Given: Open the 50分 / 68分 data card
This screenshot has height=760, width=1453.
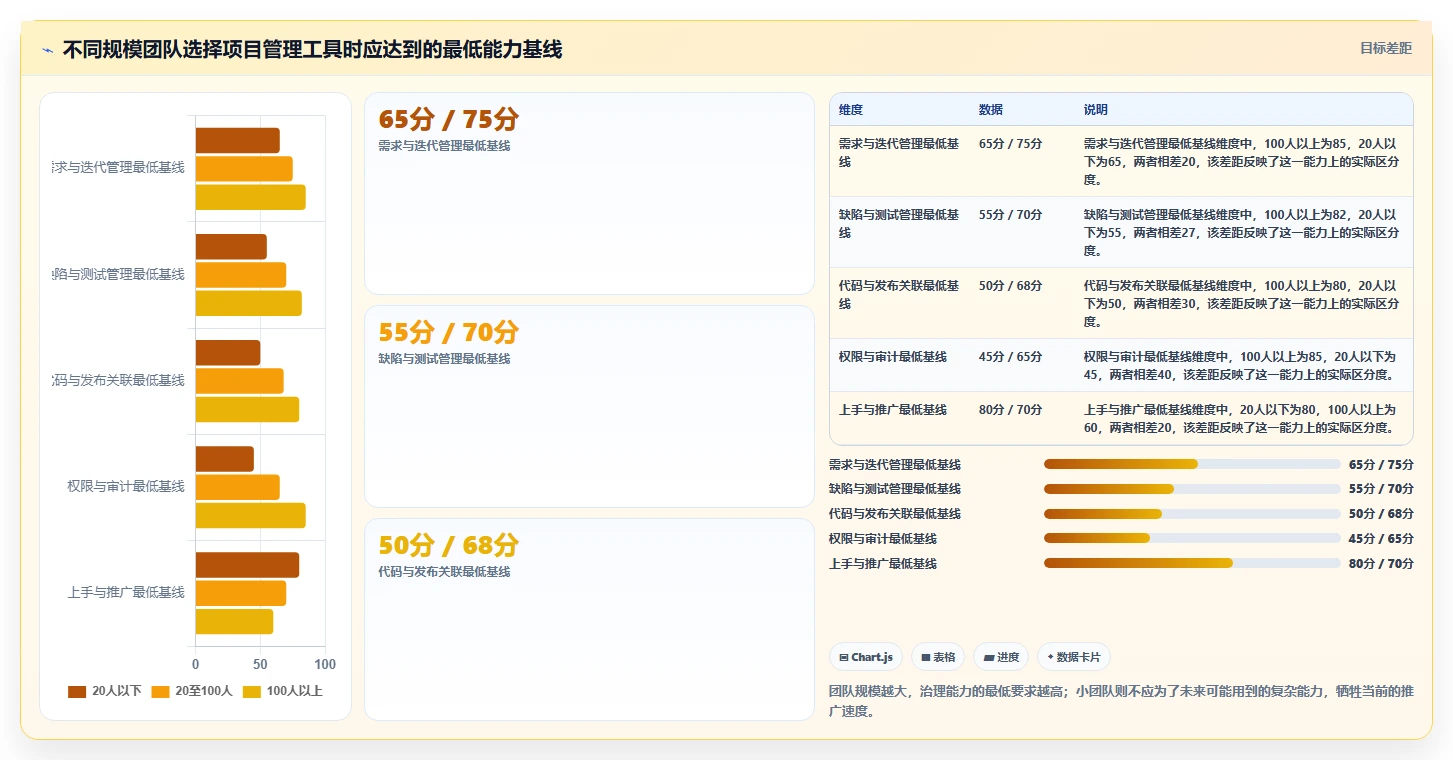Looking at the screenshot, I should 589,619.
